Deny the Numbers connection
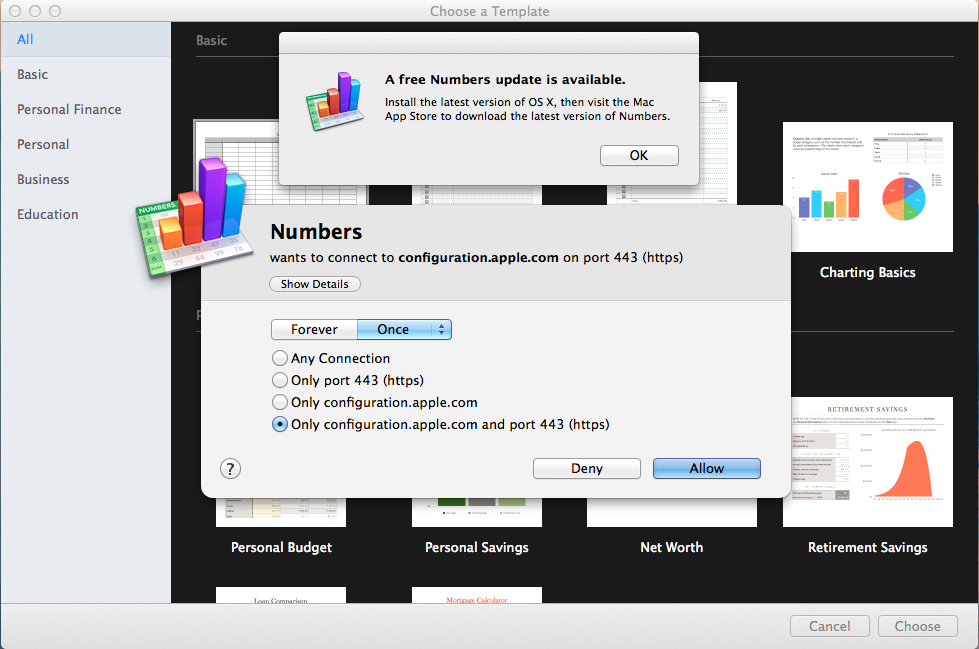 [x=587, y=468]
